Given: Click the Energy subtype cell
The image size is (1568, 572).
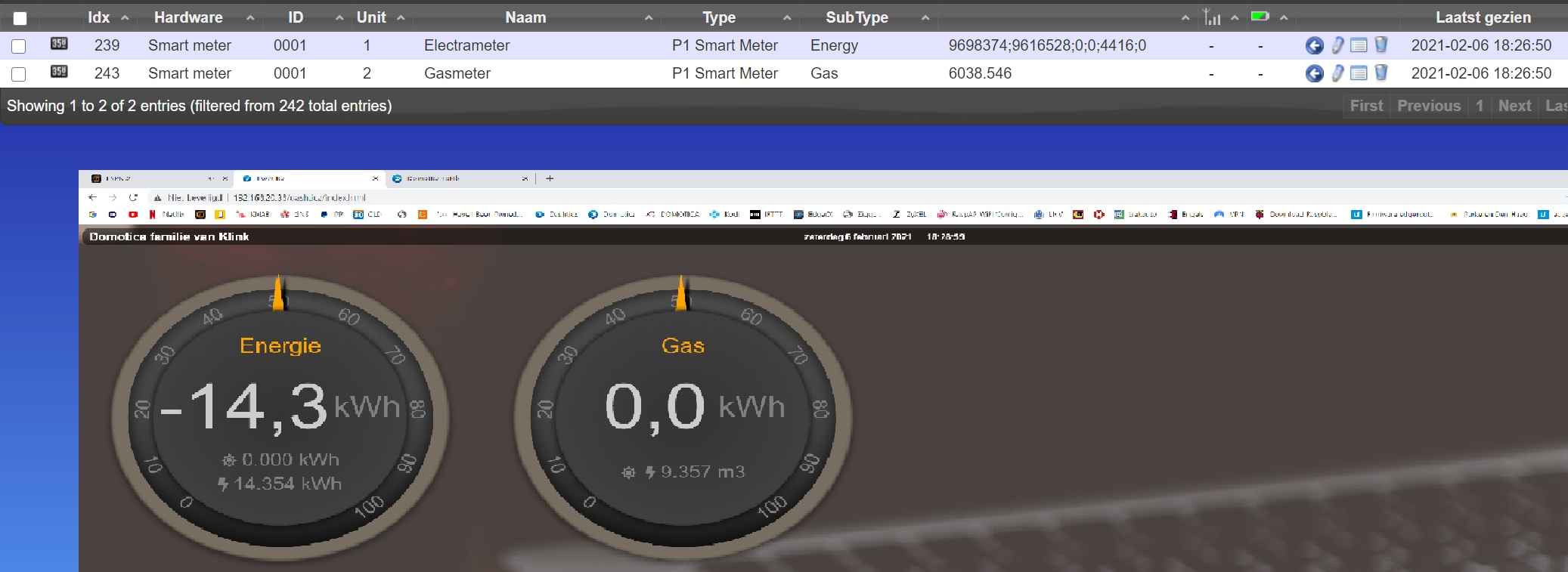Looking at the screenshot, I should (x=834, y=45).
